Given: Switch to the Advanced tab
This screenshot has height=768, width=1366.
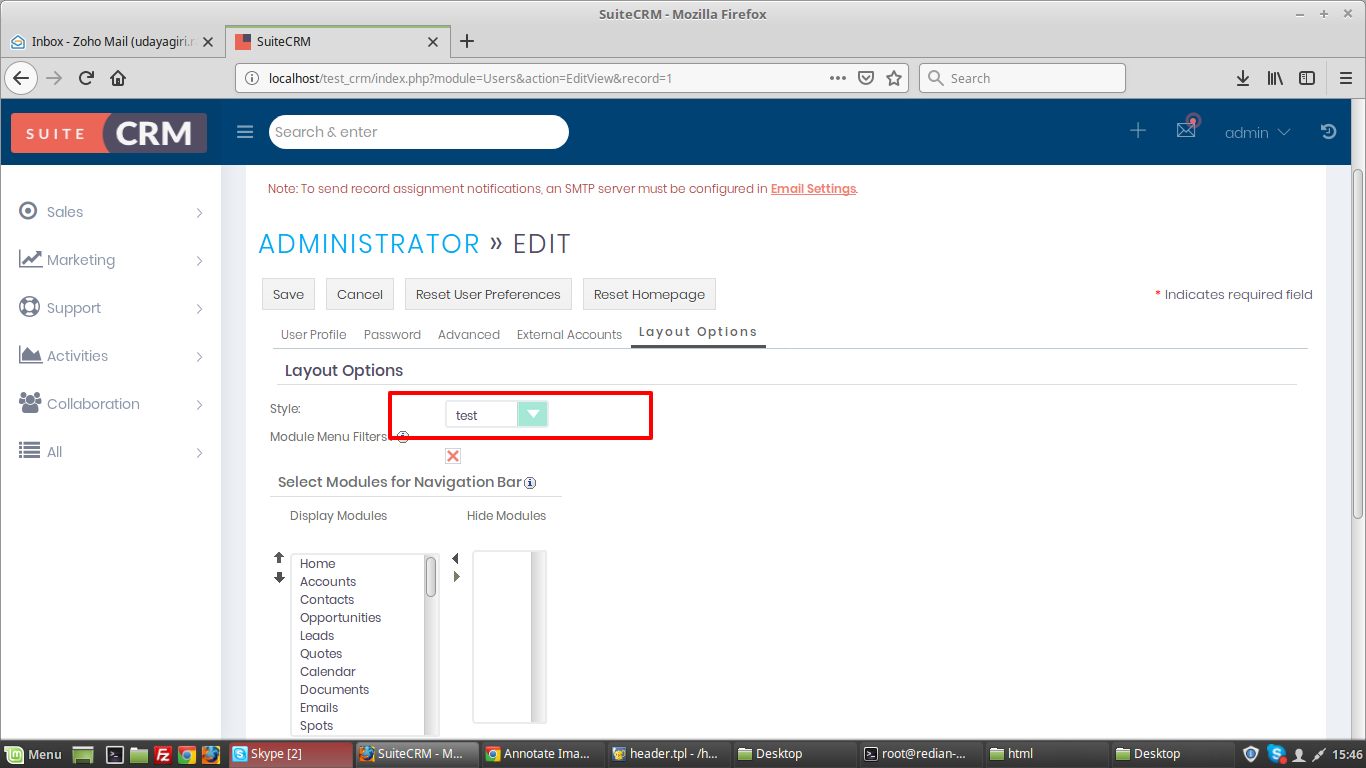Looking at the screenshot, I should [x=469, y=335].
